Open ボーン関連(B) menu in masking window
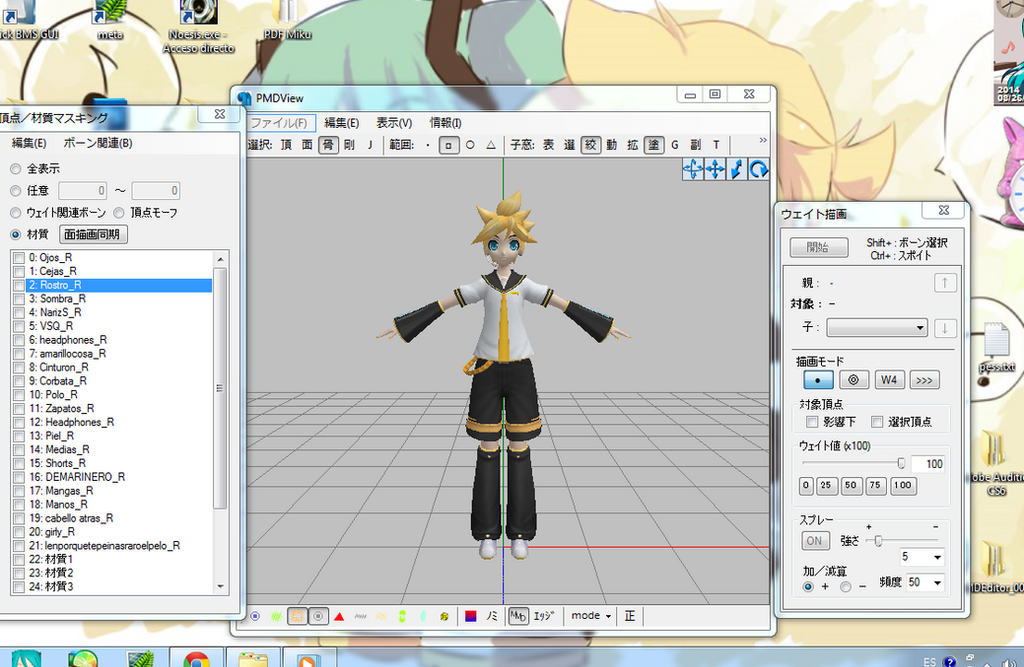 [98, 143]
